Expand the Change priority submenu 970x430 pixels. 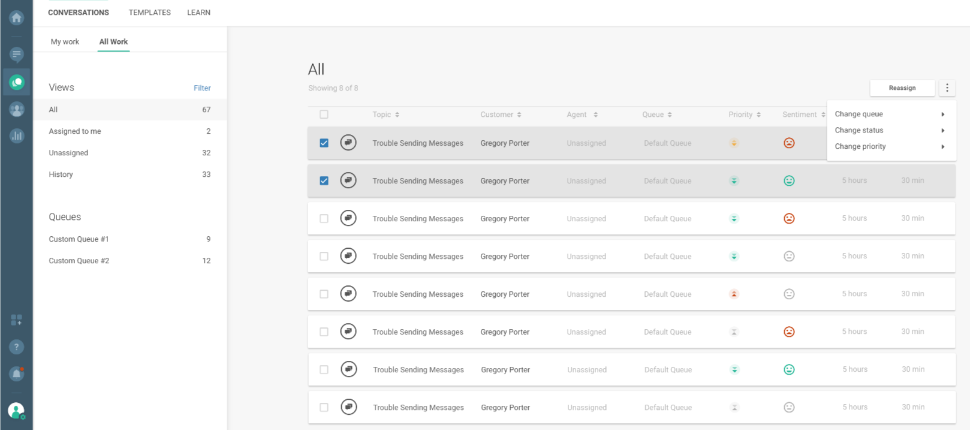890,146
